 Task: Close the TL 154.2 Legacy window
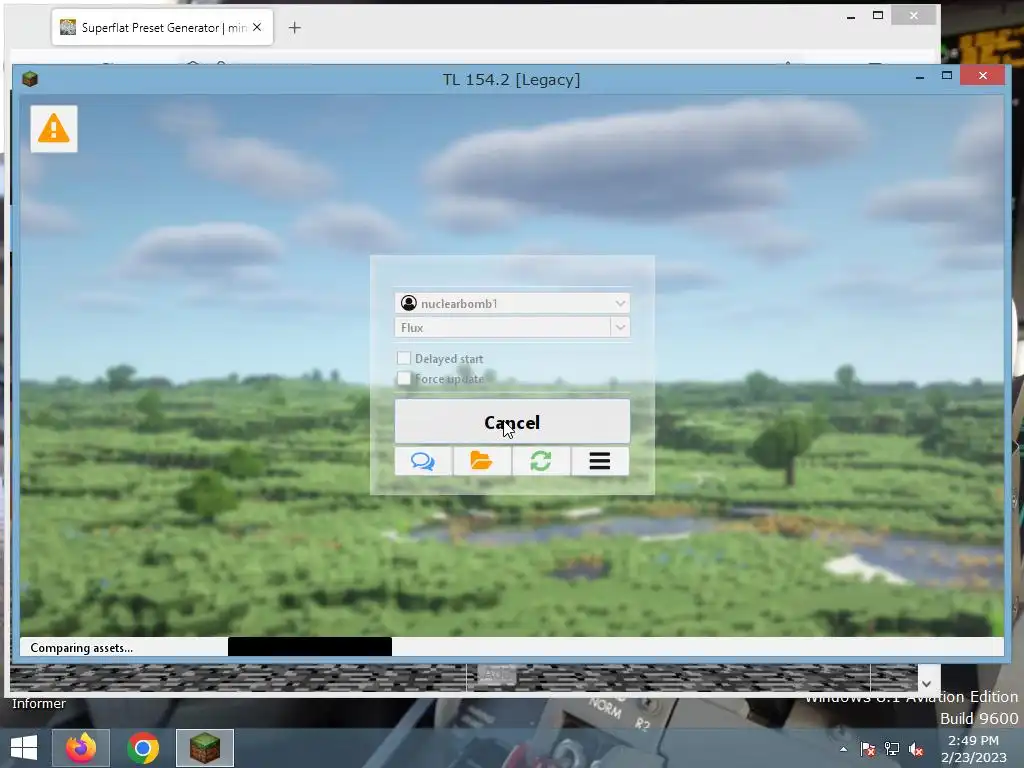[x=983, y=76]
